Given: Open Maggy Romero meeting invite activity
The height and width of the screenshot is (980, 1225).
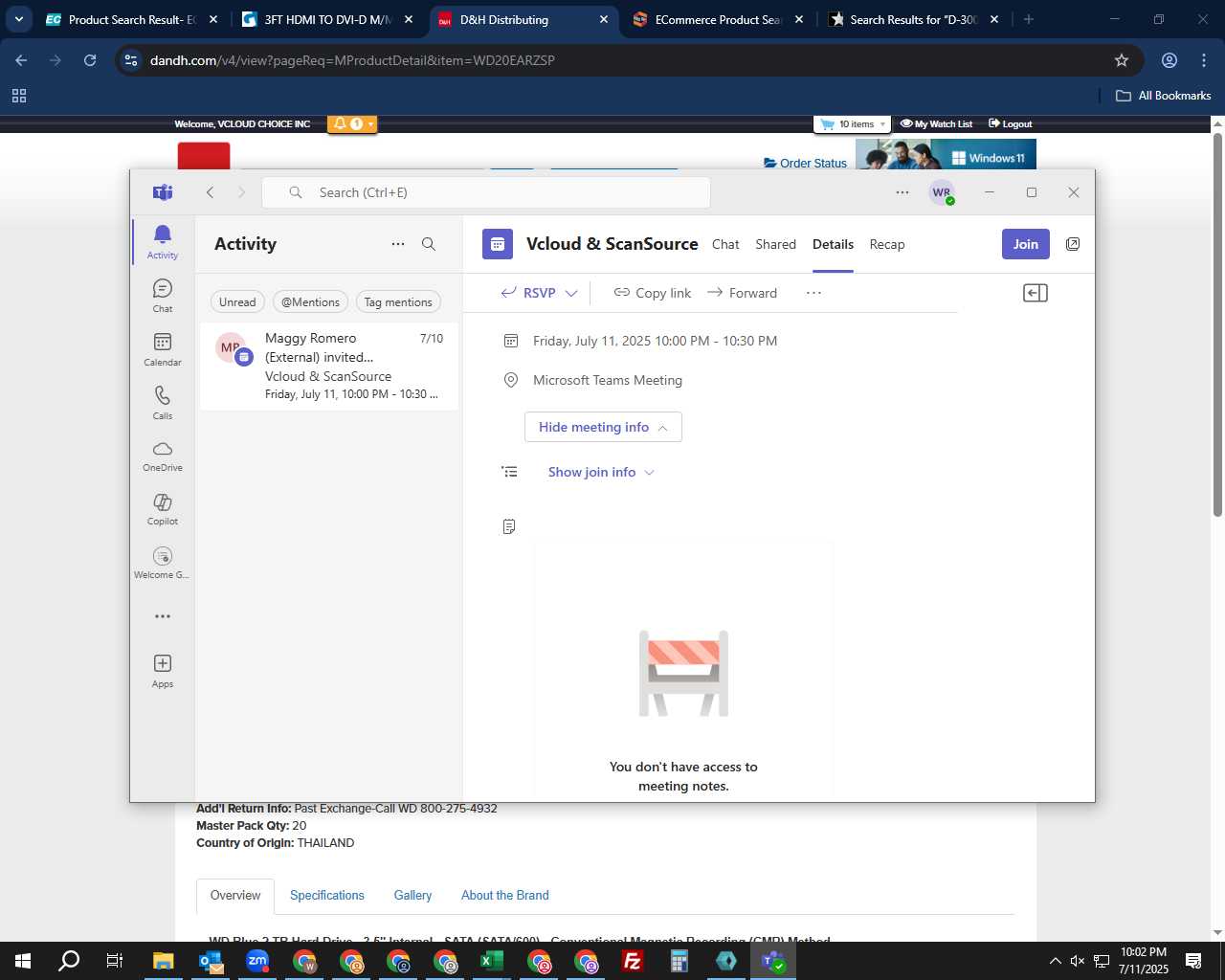Looking at the screenshot, I should pyautogui.click(x=328, y=366).
